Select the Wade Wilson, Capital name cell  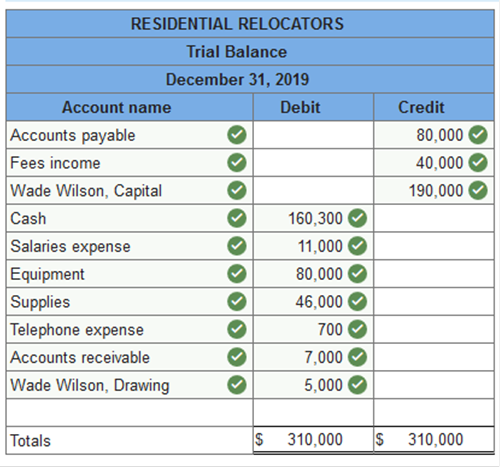[130, 190]
